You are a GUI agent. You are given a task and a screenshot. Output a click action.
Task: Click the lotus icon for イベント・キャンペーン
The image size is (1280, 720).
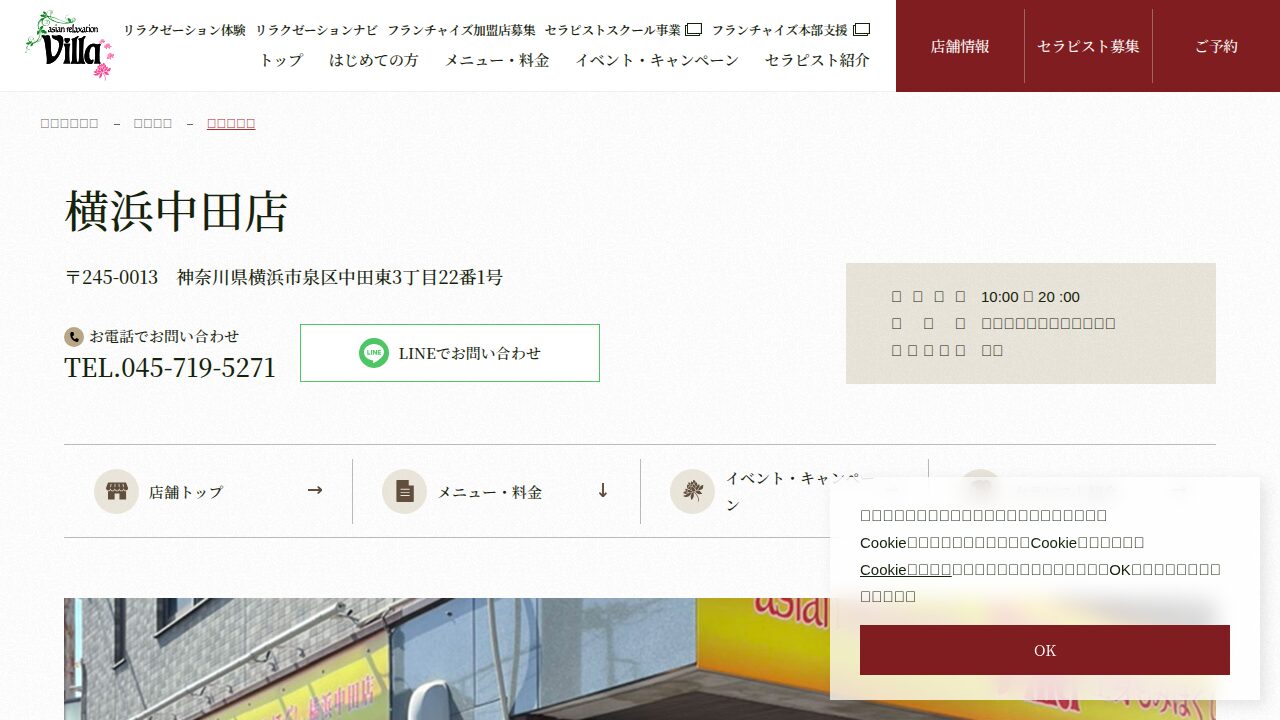(692, 492)
